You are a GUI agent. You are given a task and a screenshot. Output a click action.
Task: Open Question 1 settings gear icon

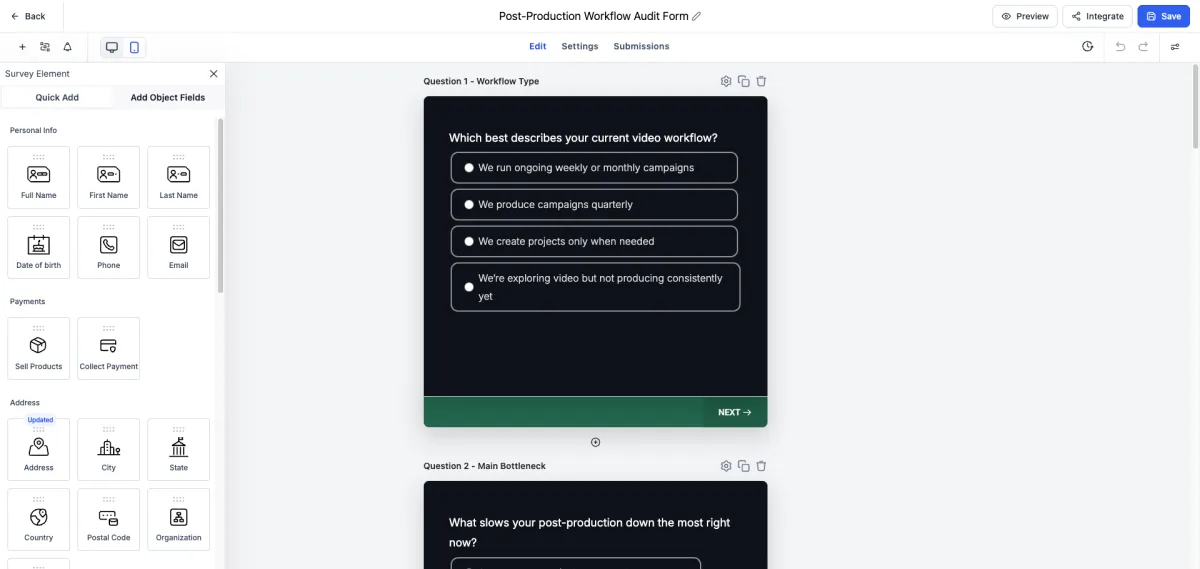pyautogui.click(x=726, y=81)
